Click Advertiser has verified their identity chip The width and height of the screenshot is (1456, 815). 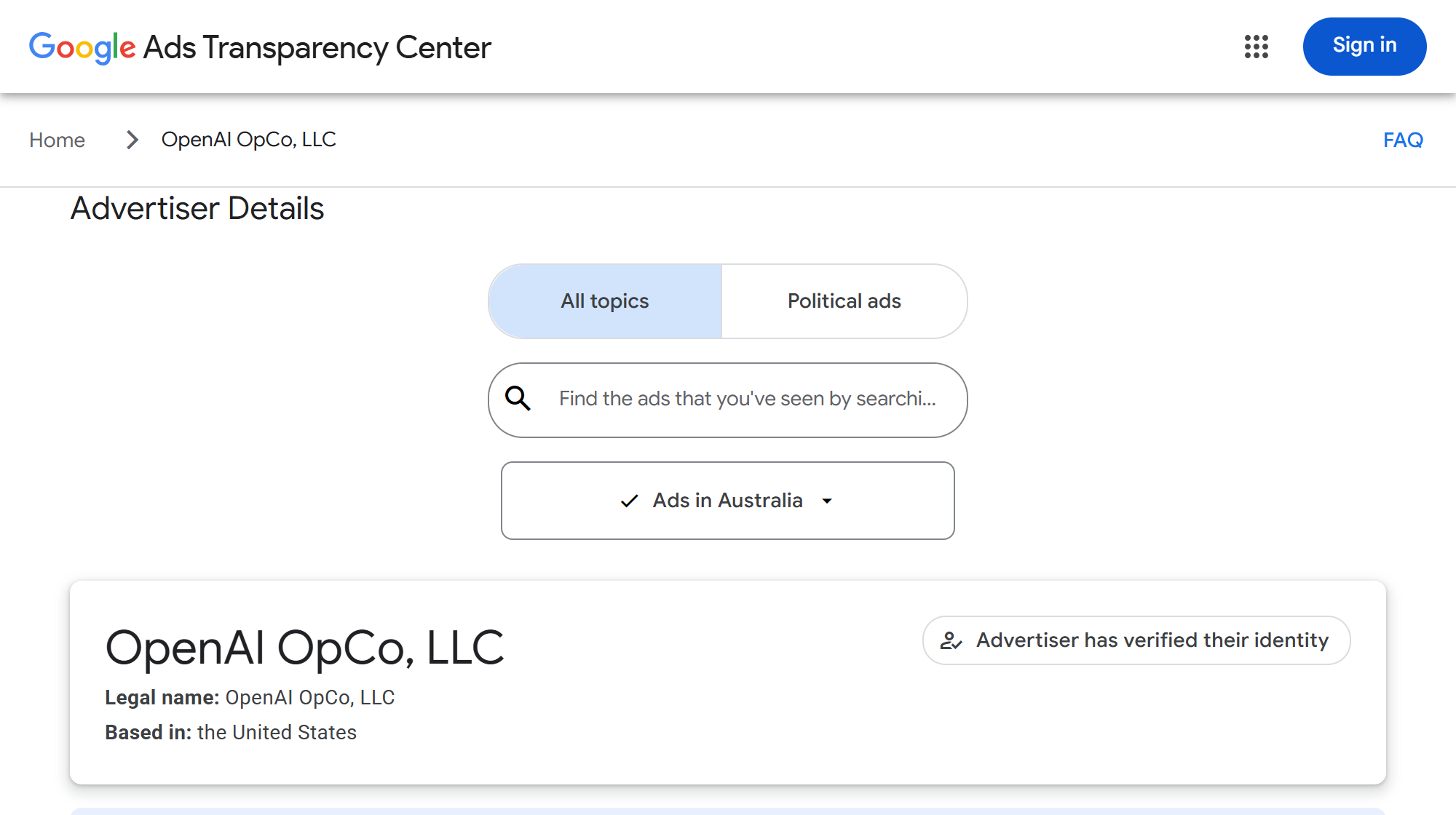tap(1136, 640)
